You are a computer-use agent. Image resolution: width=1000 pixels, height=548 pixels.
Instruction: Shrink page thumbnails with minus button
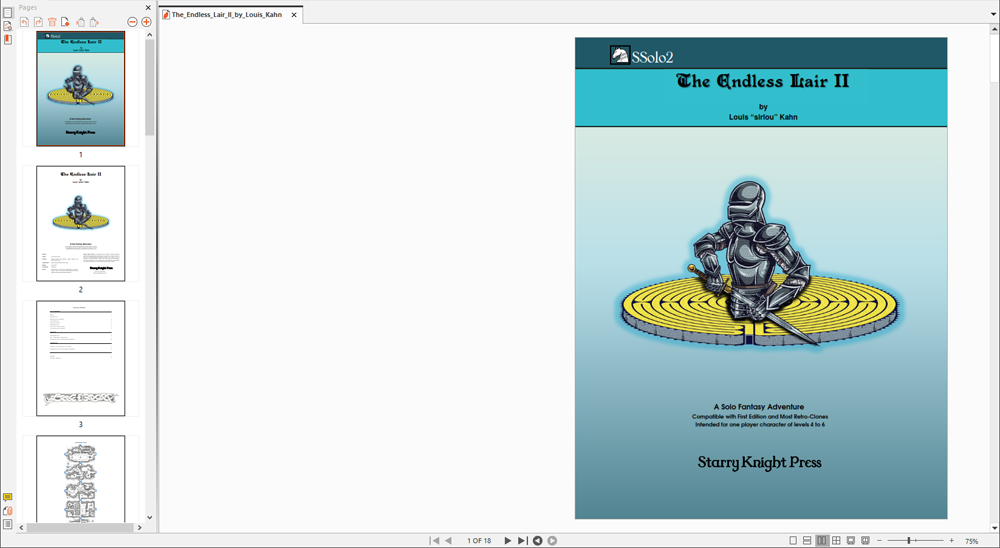[132, 22]
